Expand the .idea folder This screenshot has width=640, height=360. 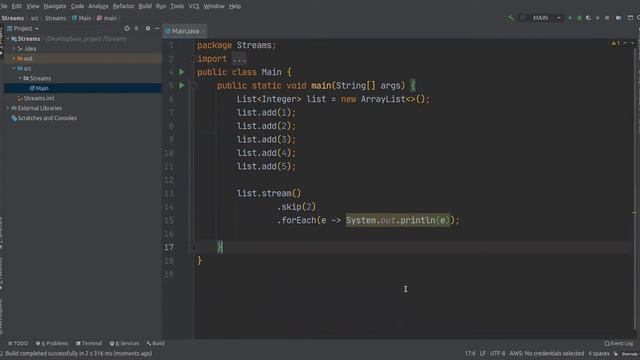14,49
